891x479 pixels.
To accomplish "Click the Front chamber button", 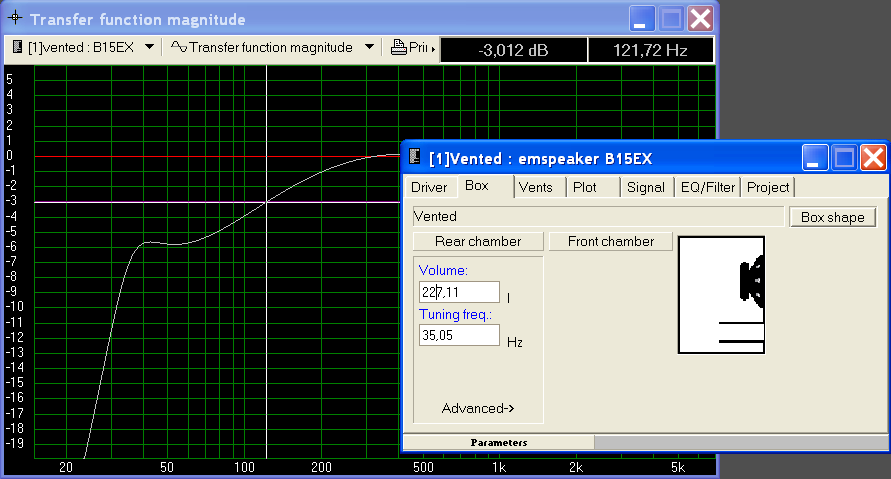I will tap(611, 241).
